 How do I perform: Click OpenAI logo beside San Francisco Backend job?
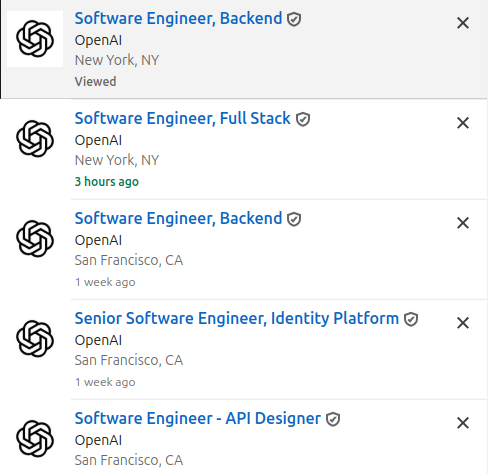pos(35,239)
